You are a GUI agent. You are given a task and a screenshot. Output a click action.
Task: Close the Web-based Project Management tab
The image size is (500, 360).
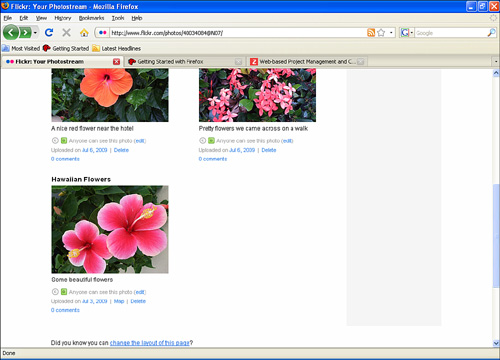coord(361,62)
